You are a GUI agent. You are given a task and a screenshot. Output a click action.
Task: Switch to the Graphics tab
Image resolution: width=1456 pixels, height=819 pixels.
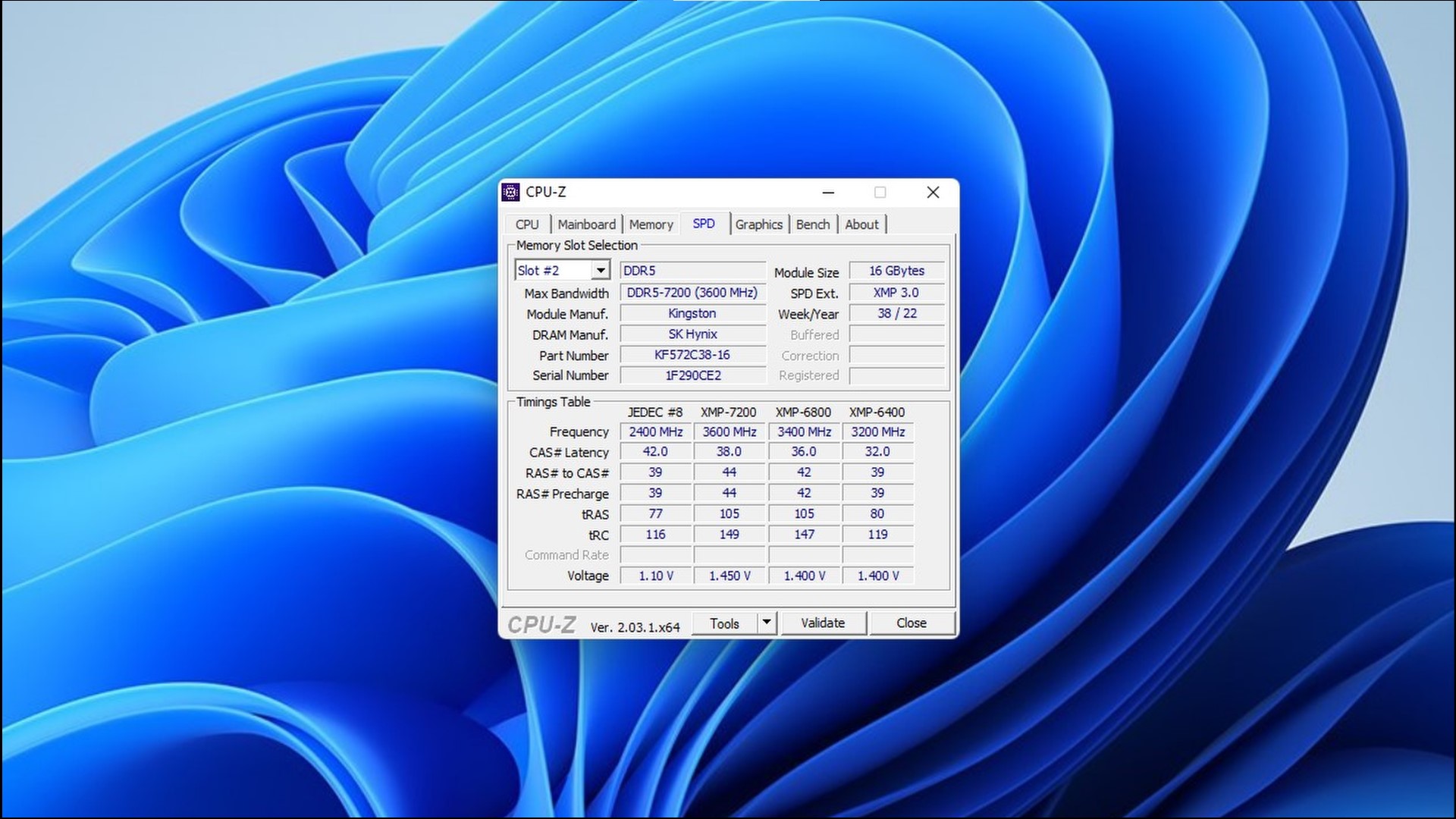pos(758,224)
